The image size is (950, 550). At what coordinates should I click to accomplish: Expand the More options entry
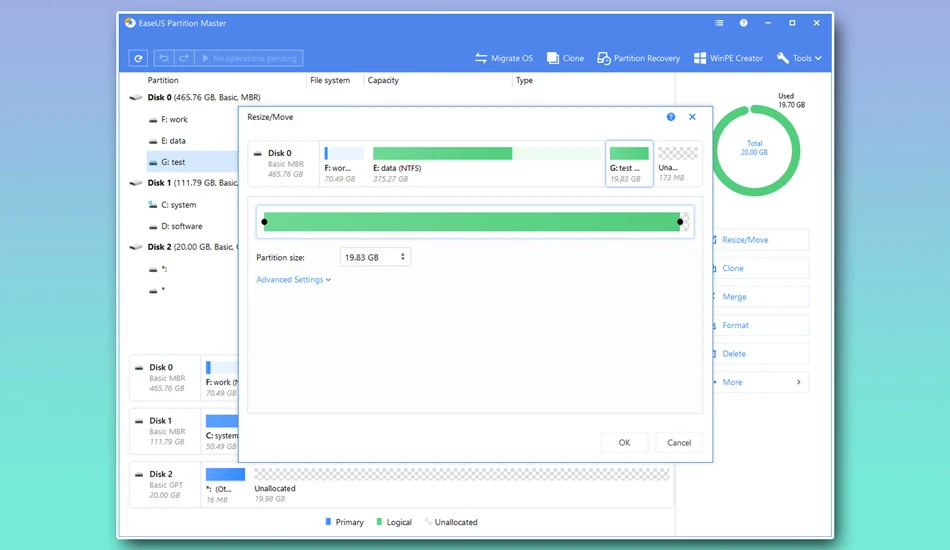[x=760, y=382]
